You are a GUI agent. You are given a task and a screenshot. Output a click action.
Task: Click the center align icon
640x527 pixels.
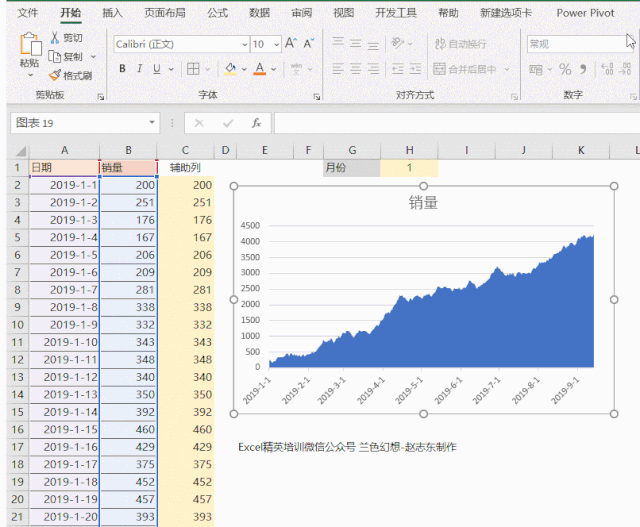pyautogui.click(x=356, y=69)
